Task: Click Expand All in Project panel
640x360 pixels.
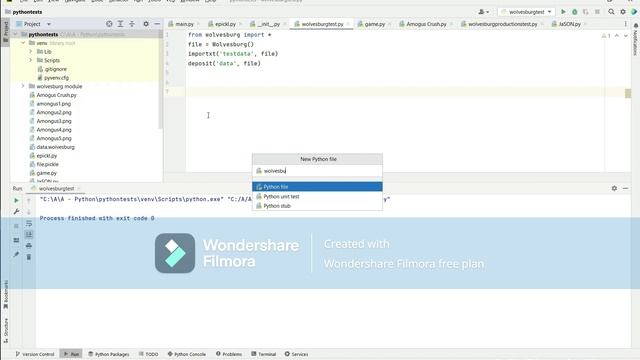Action: pos(120,24)
